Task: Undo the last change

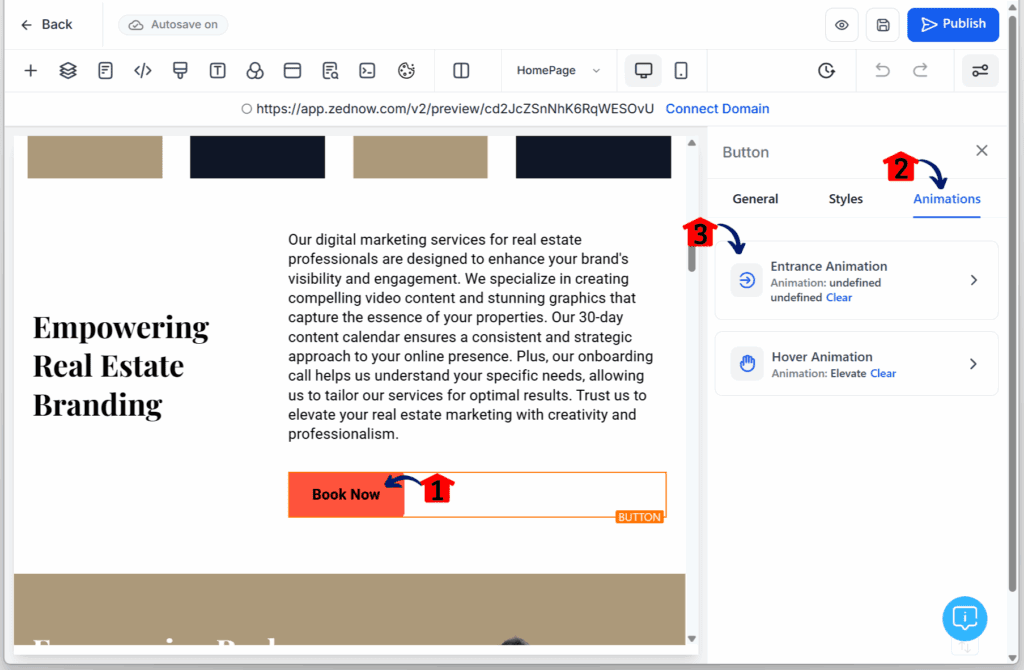Action: click(x=882, y=71)
